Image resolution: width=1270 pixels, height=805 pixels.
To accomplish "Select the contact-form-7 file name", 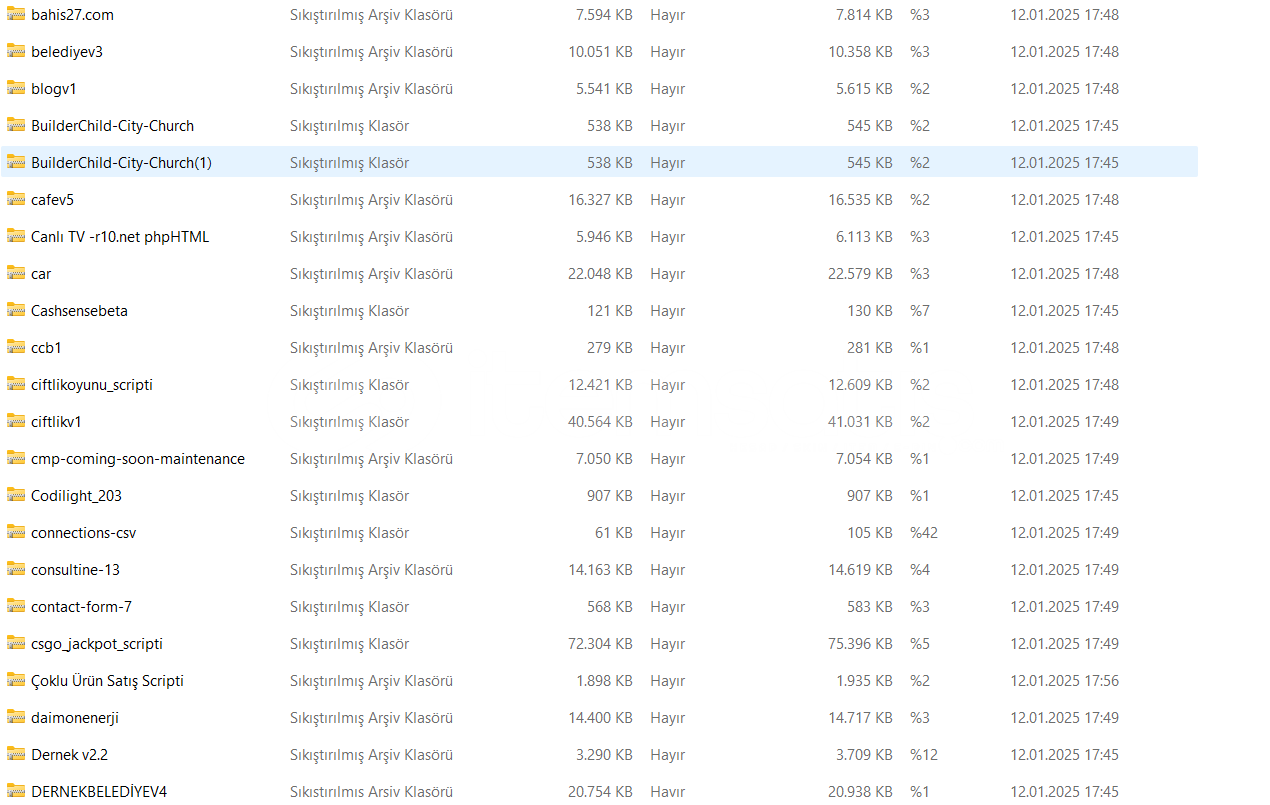I will click(81, 607).
